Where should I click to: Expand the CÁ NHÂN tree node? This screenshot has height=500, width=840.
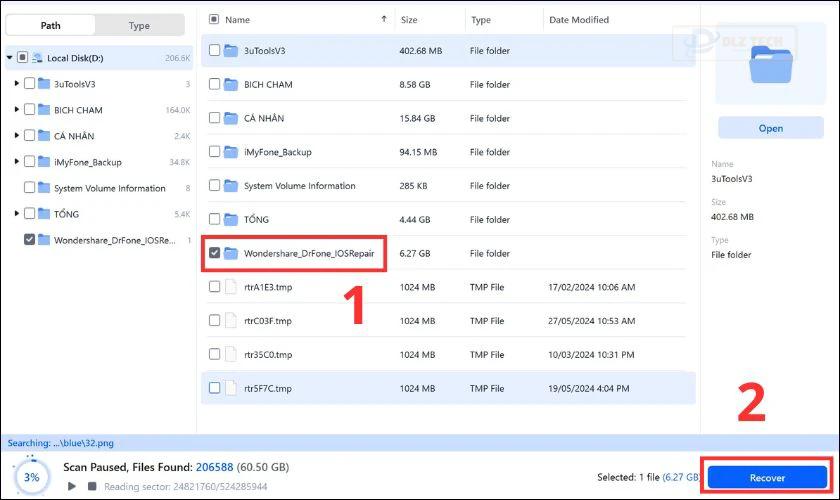click(x=17, y=135)
